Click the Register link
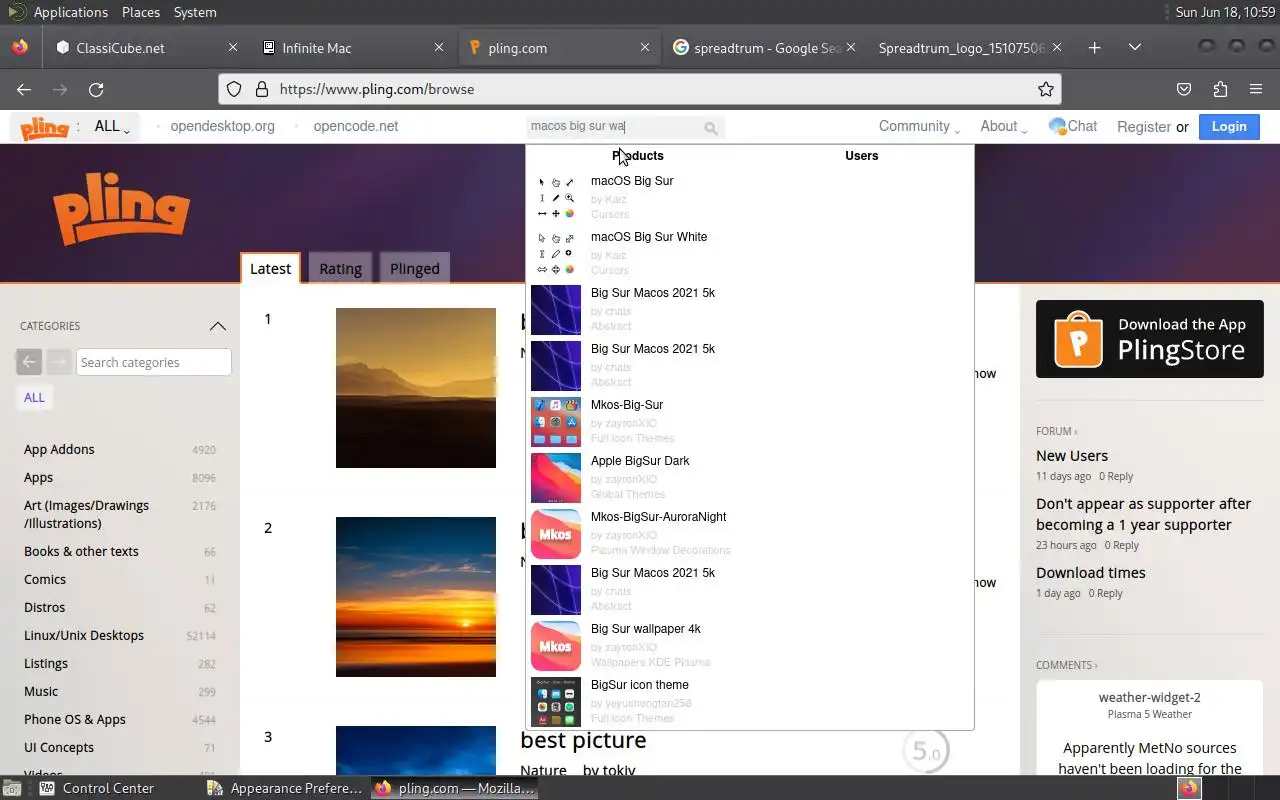1280x800 pixels. (1144, 127)
